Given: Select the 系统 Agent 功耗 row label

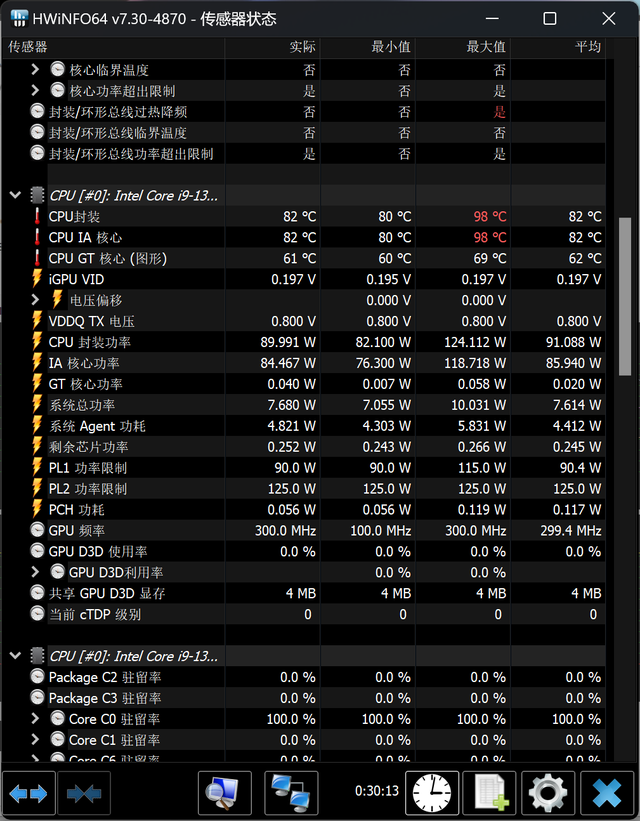Looking at the screenshot, I should 97,426.
